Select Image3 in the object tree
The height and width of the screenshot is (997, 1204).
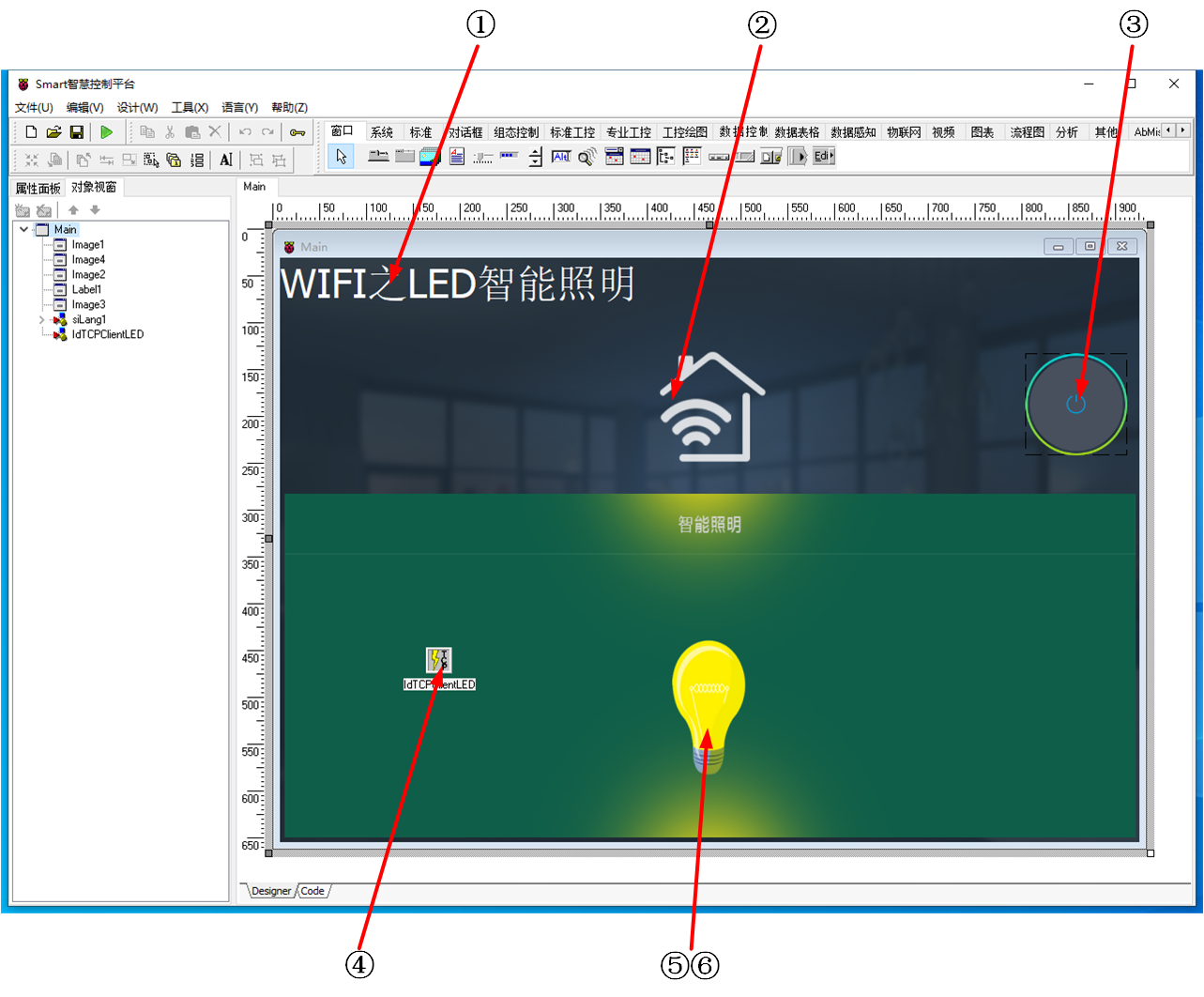[88, 305]
